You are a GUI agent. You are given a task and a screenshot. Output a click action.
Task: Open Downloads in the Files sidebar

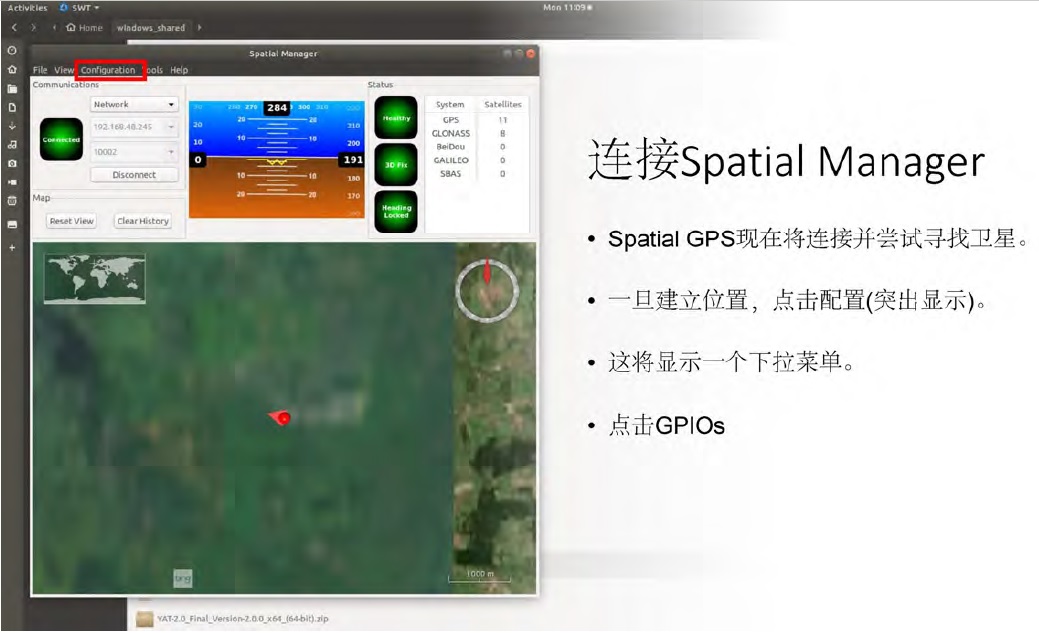12,125
